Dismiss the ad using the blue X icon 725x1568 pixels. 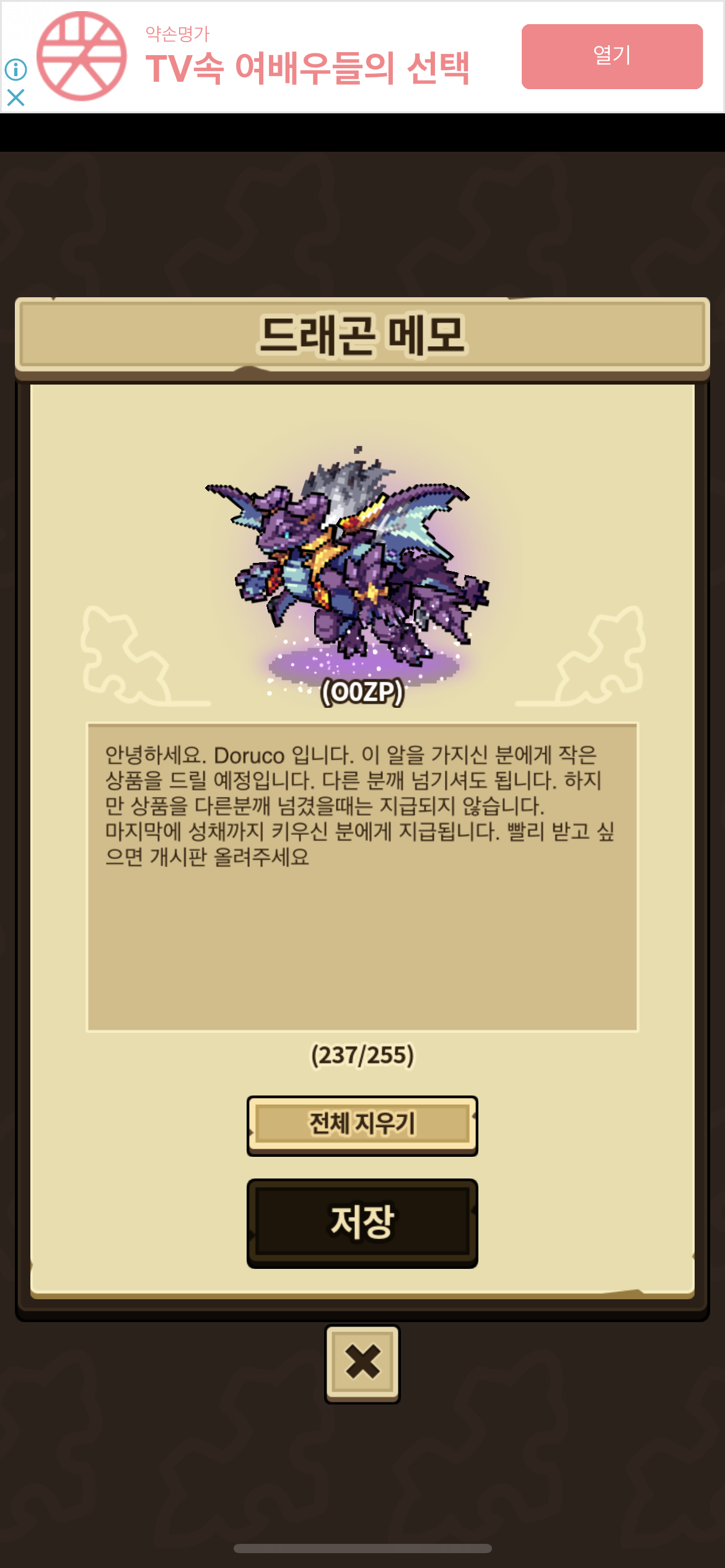coord(15,97)
